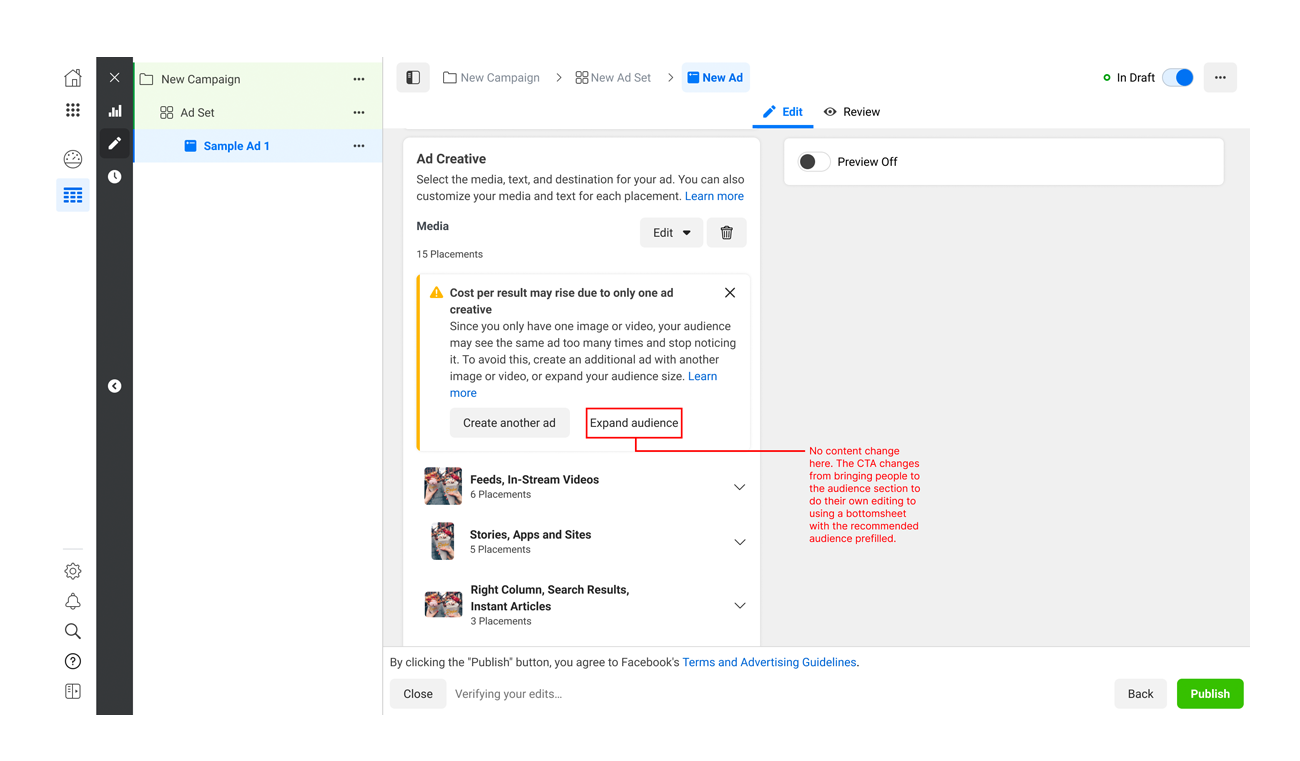Expand Feeds, In-Stream Videos placements
Image resolution: width=1300 pixels, height=761 pixels.
tap(739, 487)
